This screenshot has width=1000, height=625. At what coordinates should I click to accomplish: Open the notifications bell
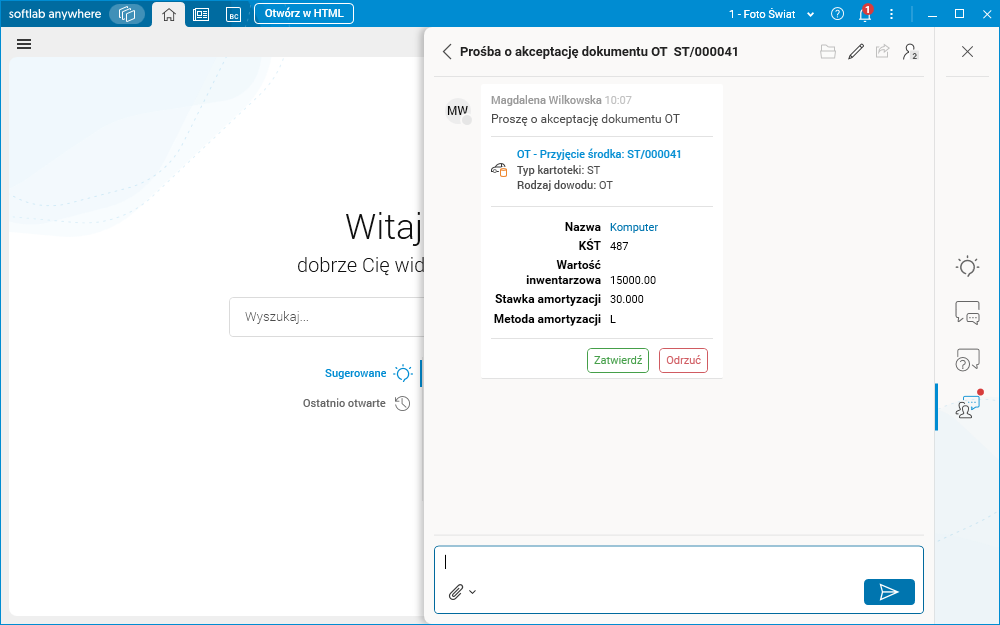(865, 14)
